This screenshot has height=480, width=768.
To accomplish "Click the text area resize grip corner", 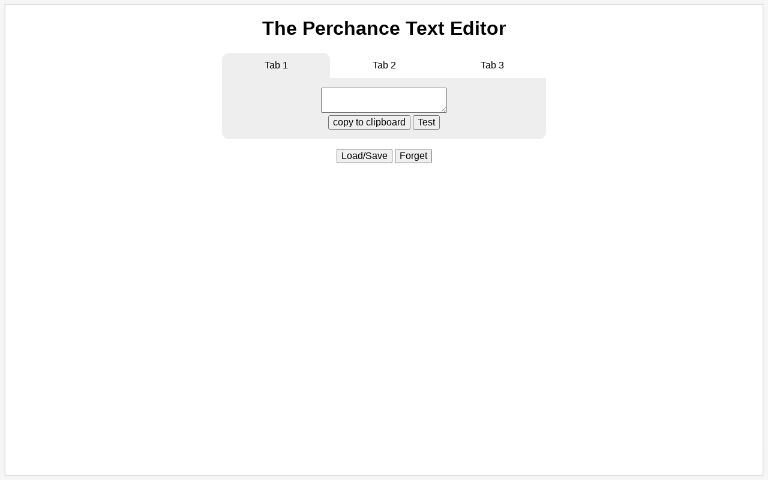I will tap(444, 110).
